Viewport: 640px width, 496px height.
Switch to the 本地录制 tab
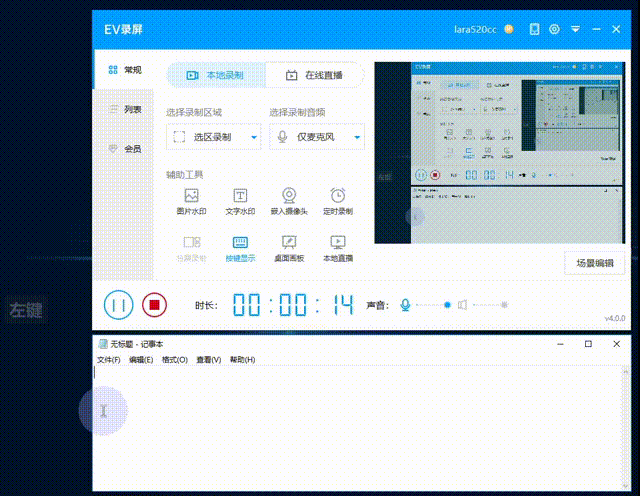(x=216, y=75)
